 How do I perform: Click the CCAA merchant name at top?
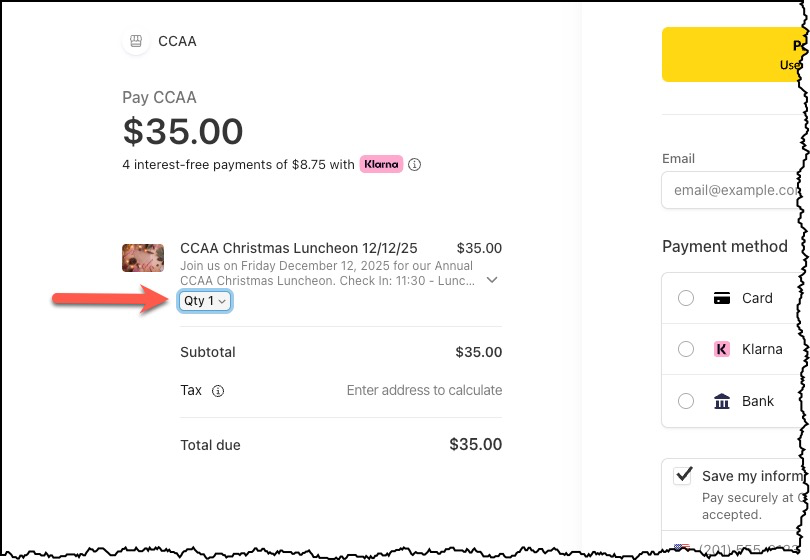[177, 42]
